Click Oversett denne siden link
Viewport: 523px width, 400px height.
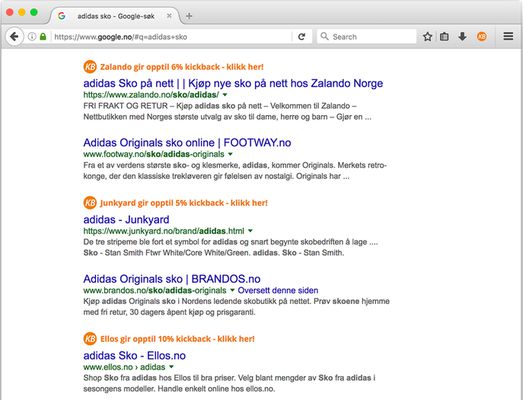point(278,290)
